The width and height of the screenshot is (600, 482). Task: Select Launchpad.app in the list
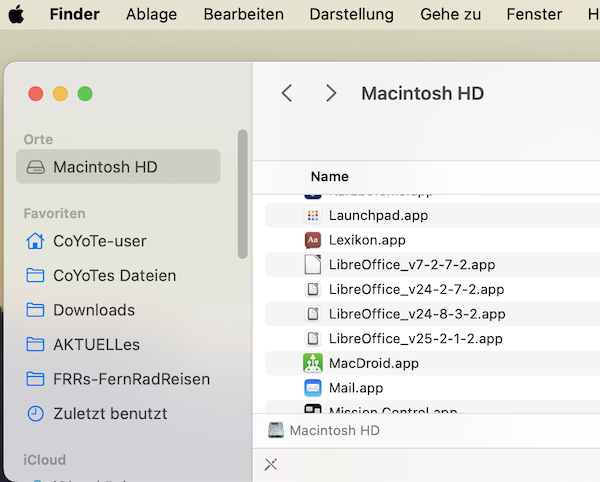coord(432,215)
